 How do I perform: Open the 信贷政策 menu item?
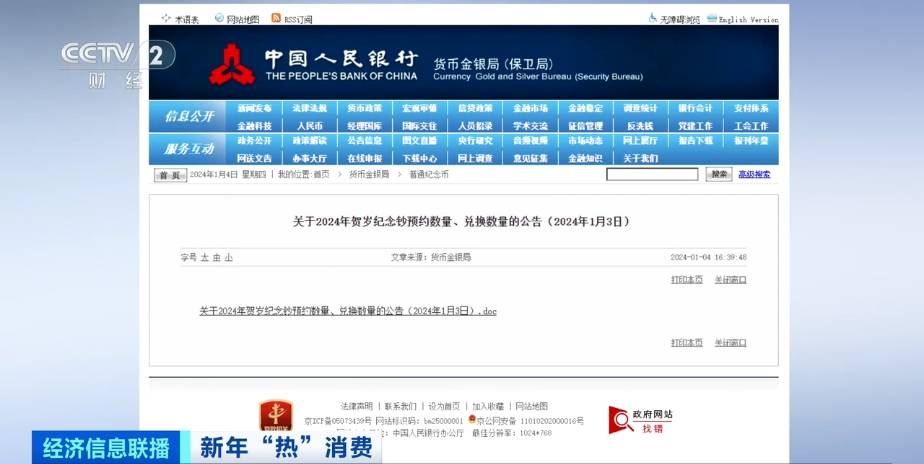click(x=475, y=108)
